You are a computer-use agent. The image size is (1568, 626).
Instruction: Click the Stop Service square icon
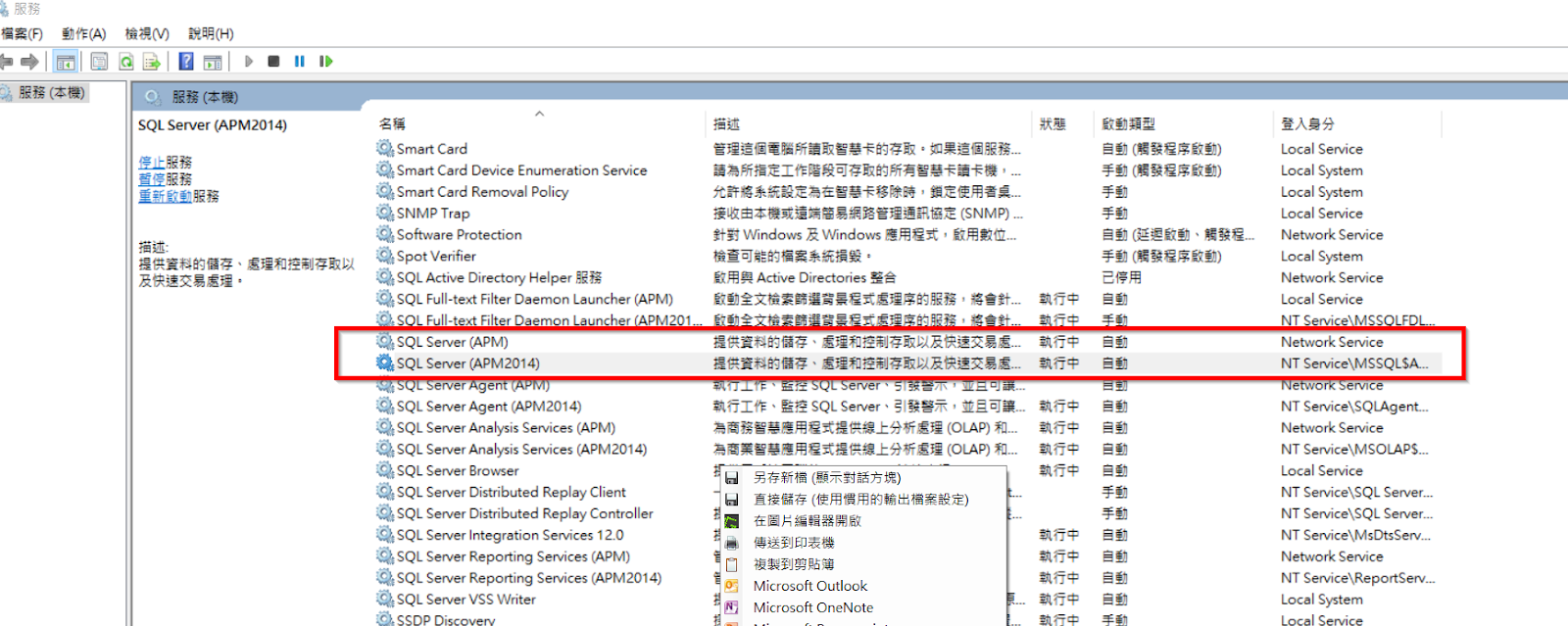[x=273, y=62]
